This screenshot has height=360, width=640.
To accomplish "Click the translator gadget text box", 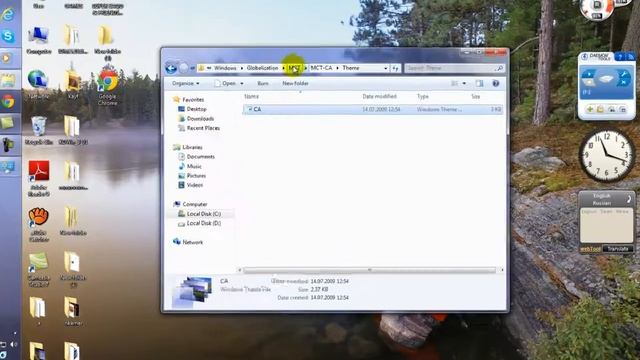I will [x=607, y=225].
